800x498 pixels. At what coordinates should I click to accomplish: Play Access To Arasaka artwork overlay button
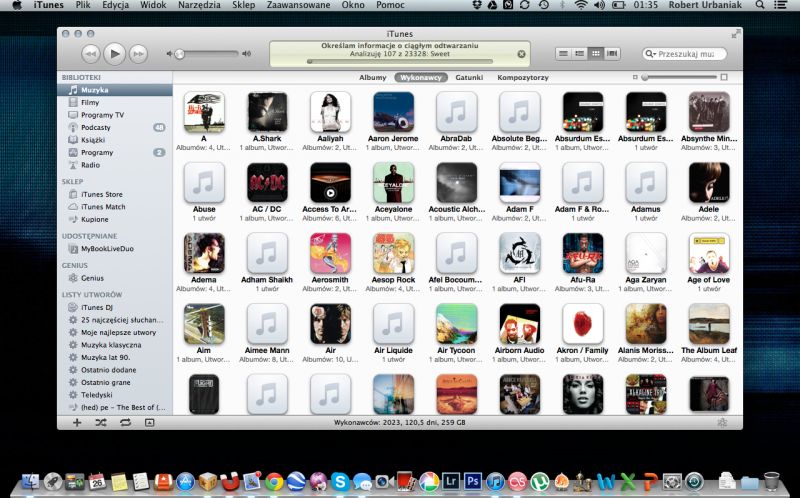tap(330, 193)
